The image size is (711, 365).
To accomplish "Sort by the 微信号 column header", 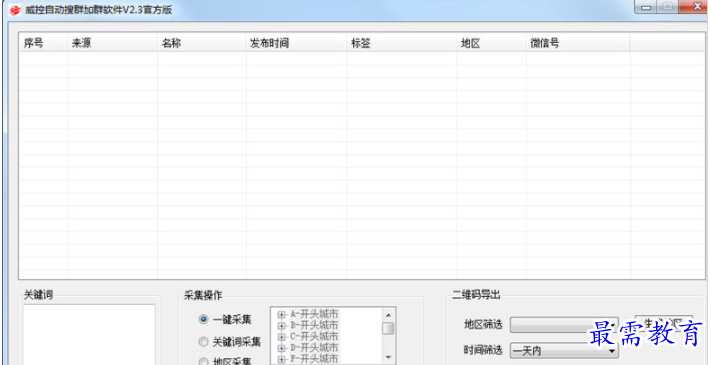I will [x=578, y=44].
